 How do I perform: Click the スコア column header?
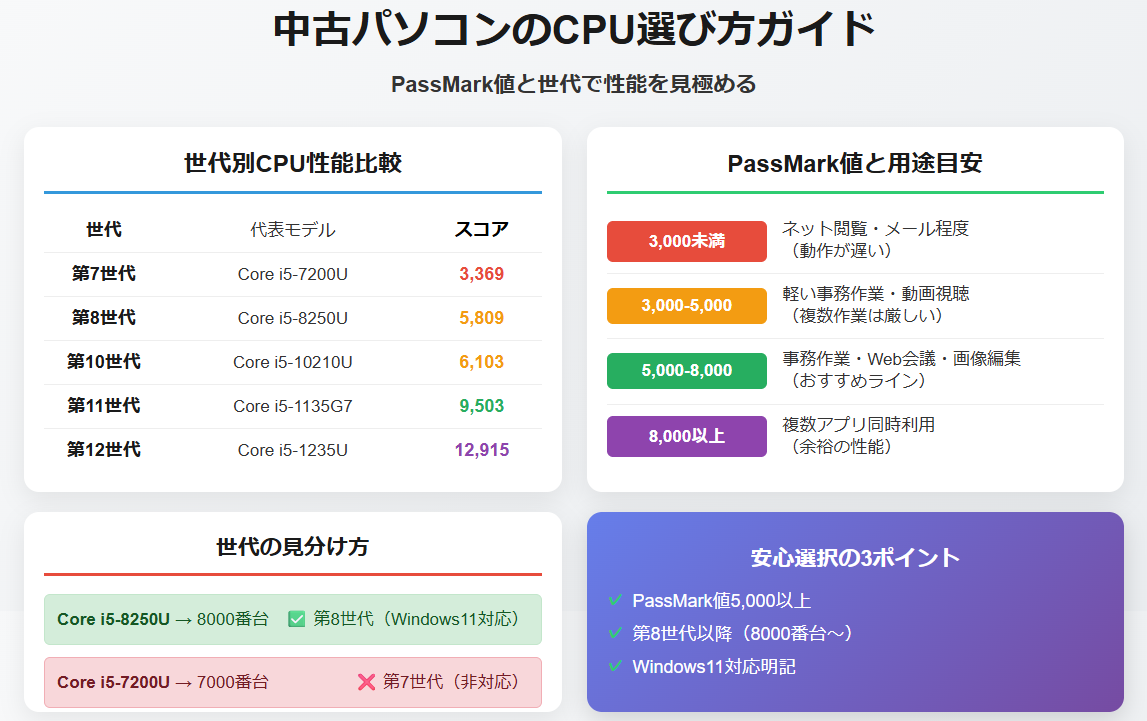(481, 230)
